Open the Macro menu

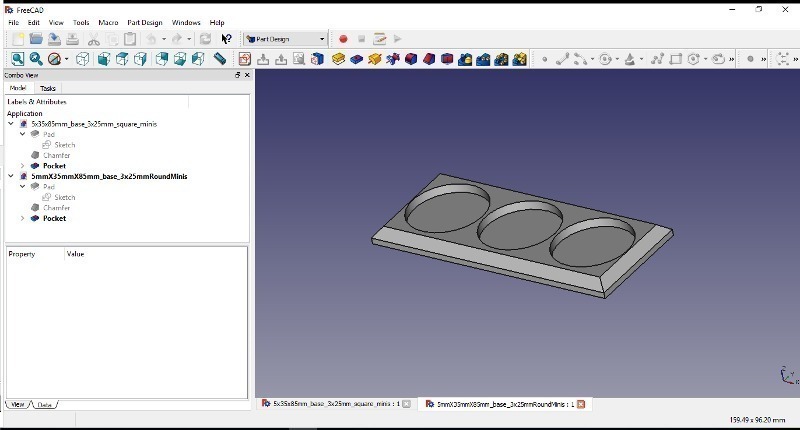tap(107, 22)
